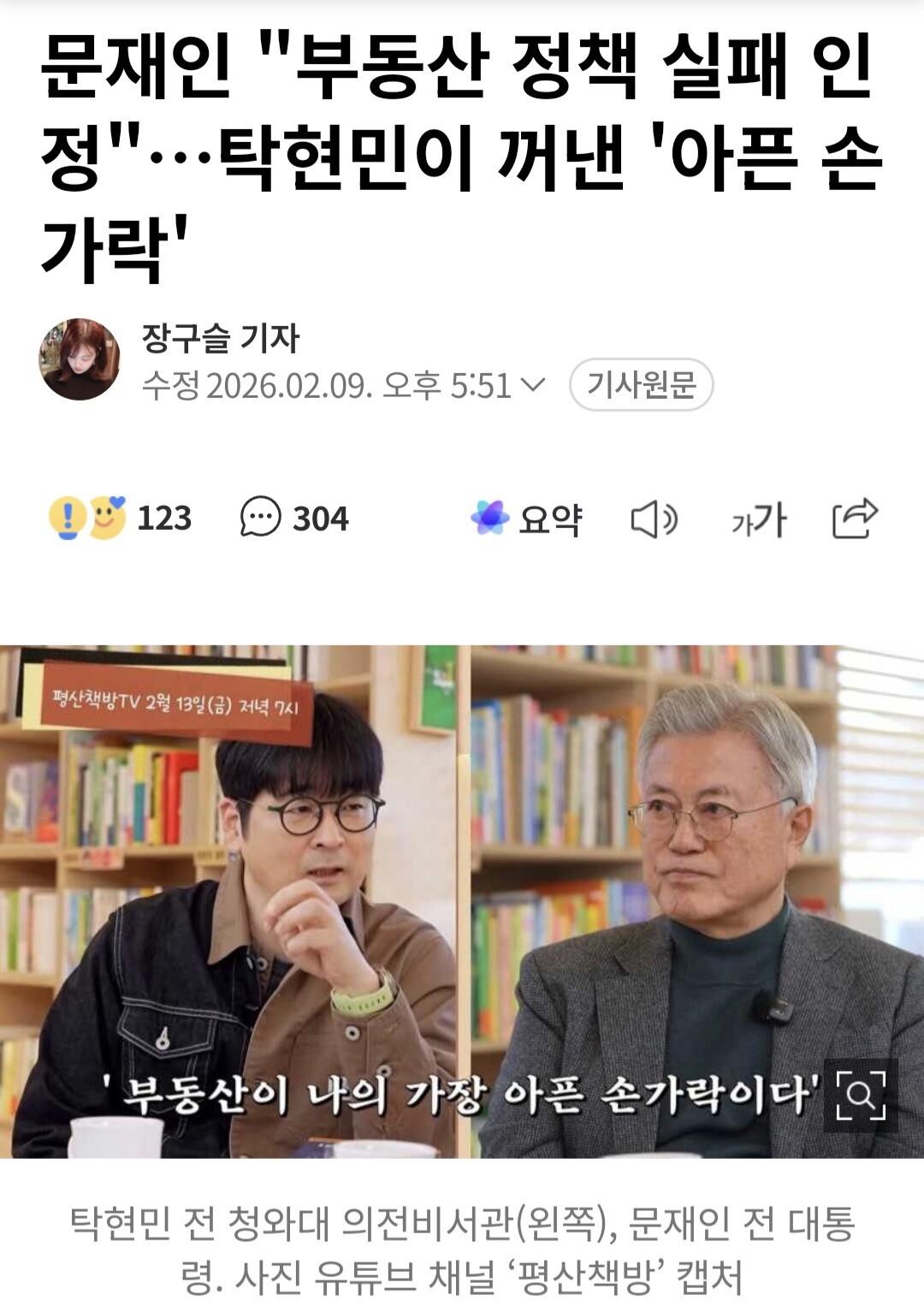Screen dimensions: 924x1312
Task: Tap the photo caption about 탁현민
Action: [462, 1250]
